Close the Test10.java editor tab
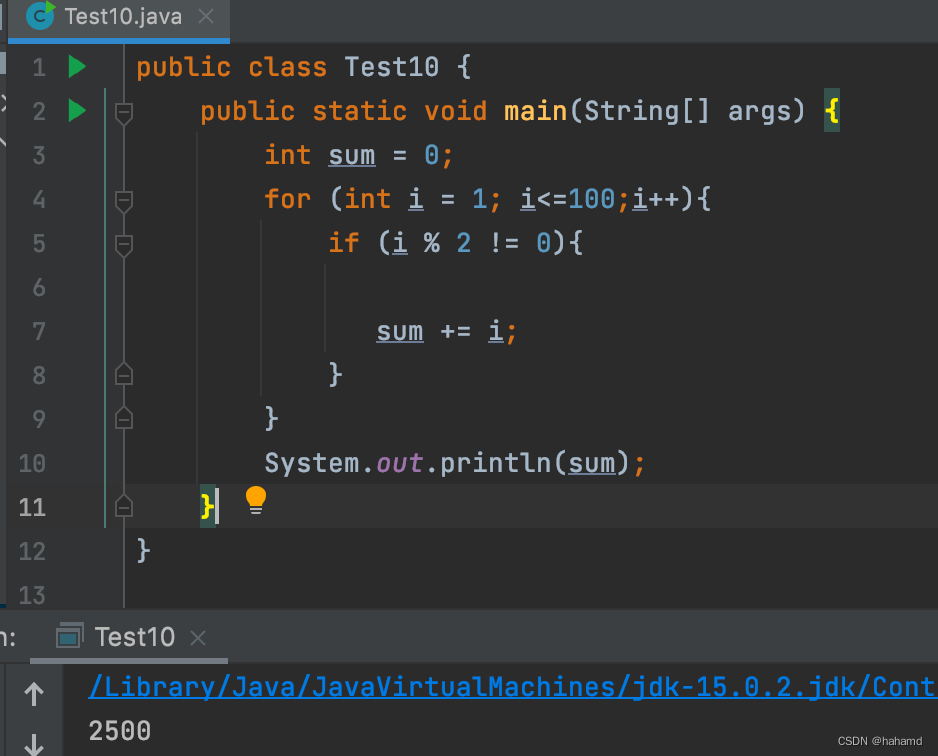The image size is (938, 756). (206, 17)
